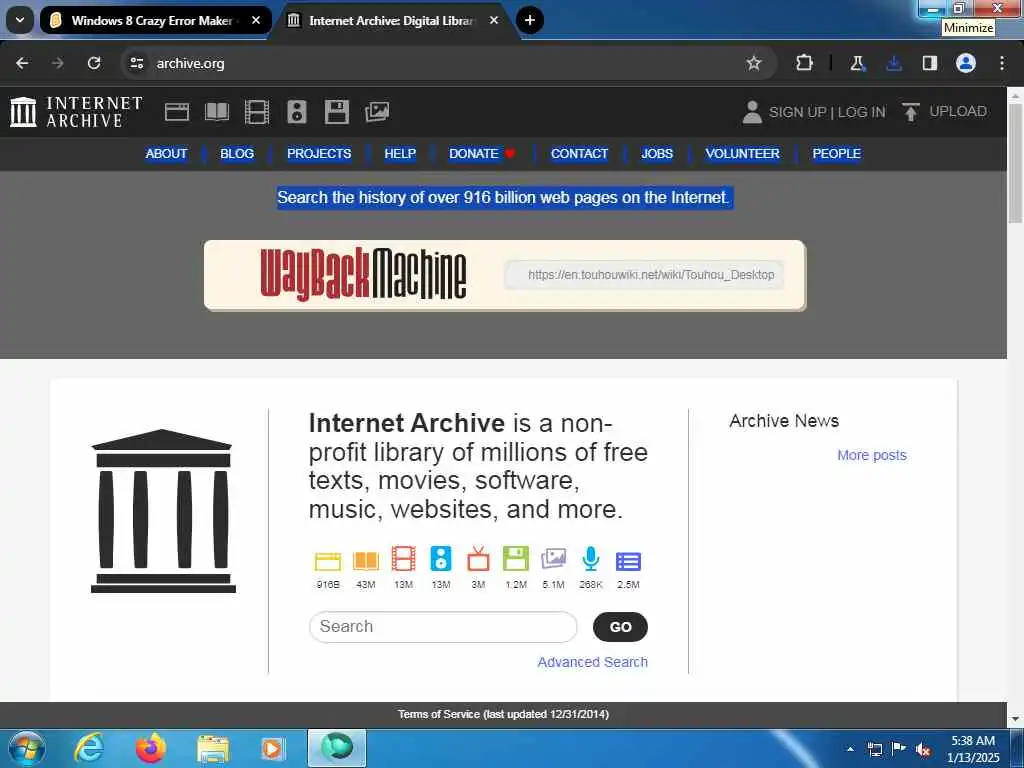Open the browser extensions puzzle icon
Image resolution: width=1024 pixels, height=768 pixels.
tap(805, 63)
